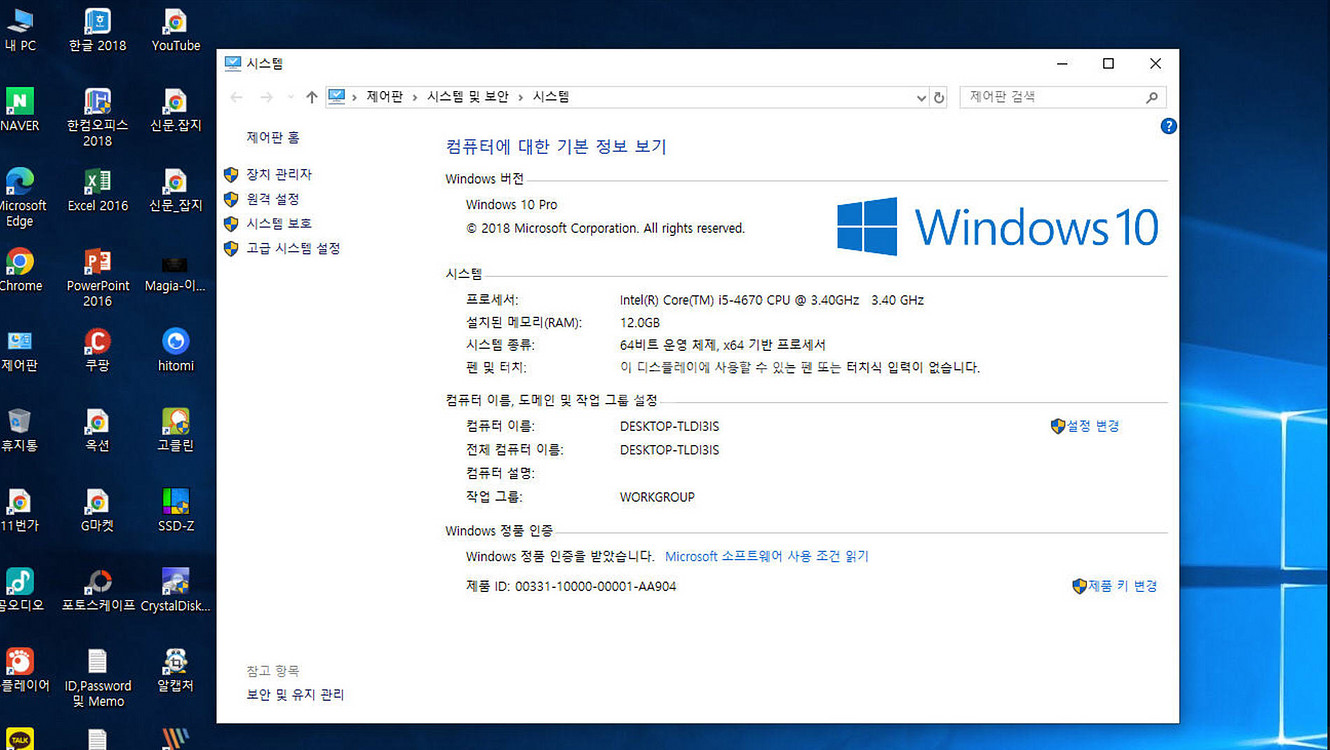Image resolution: width=1330 pixels, height=750 pixels.
Task: Open the ID,Password 및 Memo file
Action: coord(97,676)
